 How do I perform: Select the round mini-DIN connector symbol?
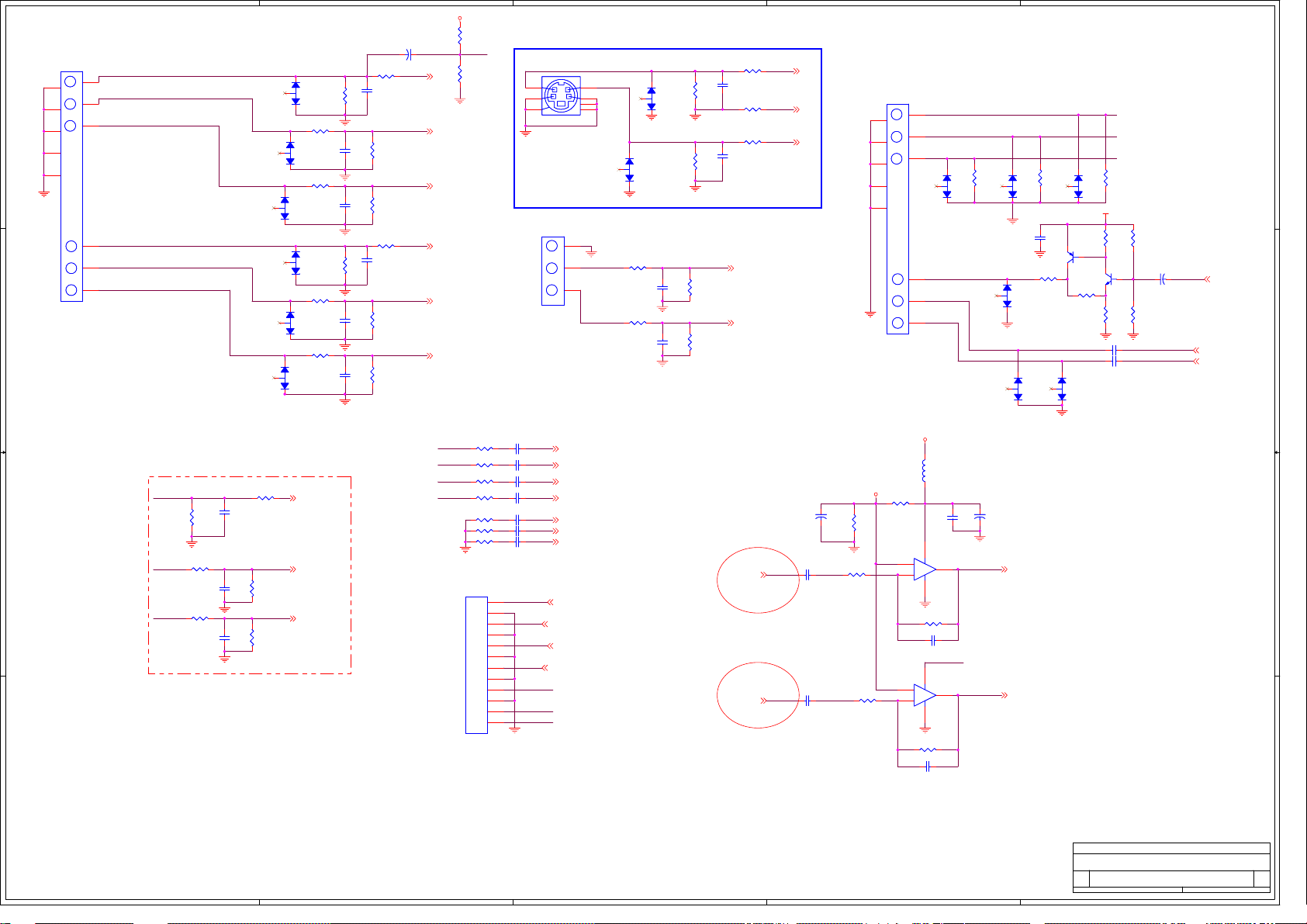coord(561,96)
